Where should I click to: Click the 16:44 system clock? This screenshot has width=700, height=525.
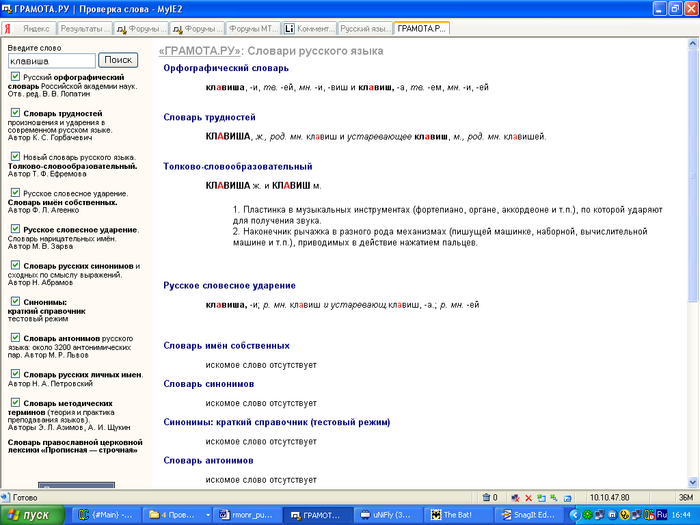tap(681, 515)
